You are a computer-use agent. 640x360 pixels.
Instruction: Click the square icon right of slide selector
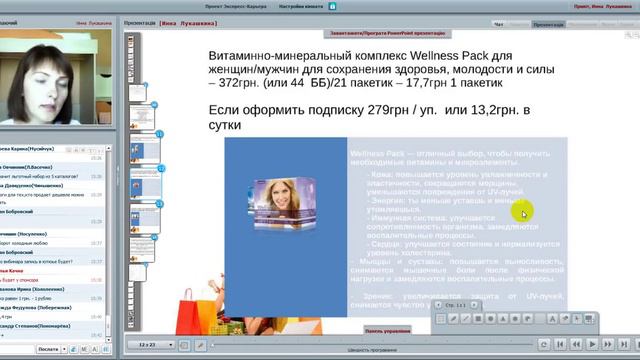(x=184, y=345)
